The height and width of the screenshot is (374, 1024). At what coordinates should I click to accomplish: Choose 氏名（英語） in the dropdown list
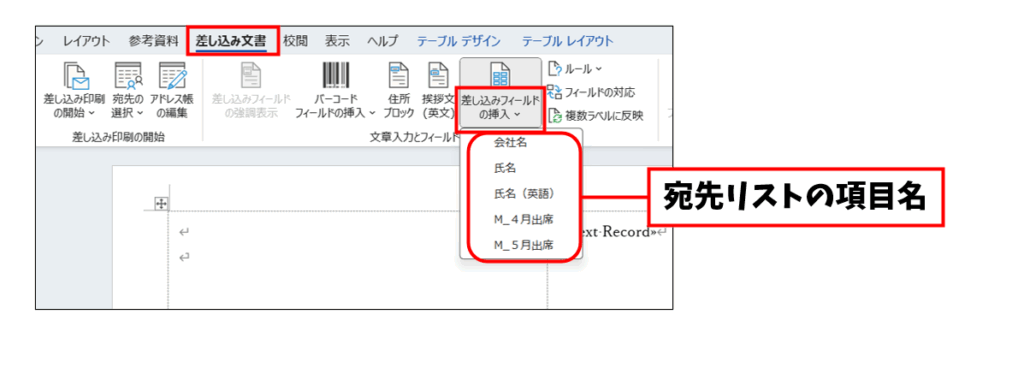pyautogui.click(x=524, y=194)
